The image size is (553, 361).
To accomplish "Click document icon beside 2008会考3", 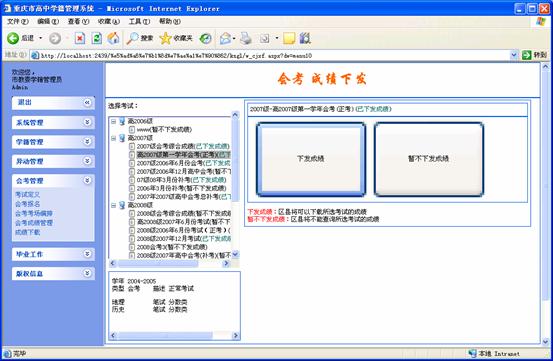I will point(132,247).
